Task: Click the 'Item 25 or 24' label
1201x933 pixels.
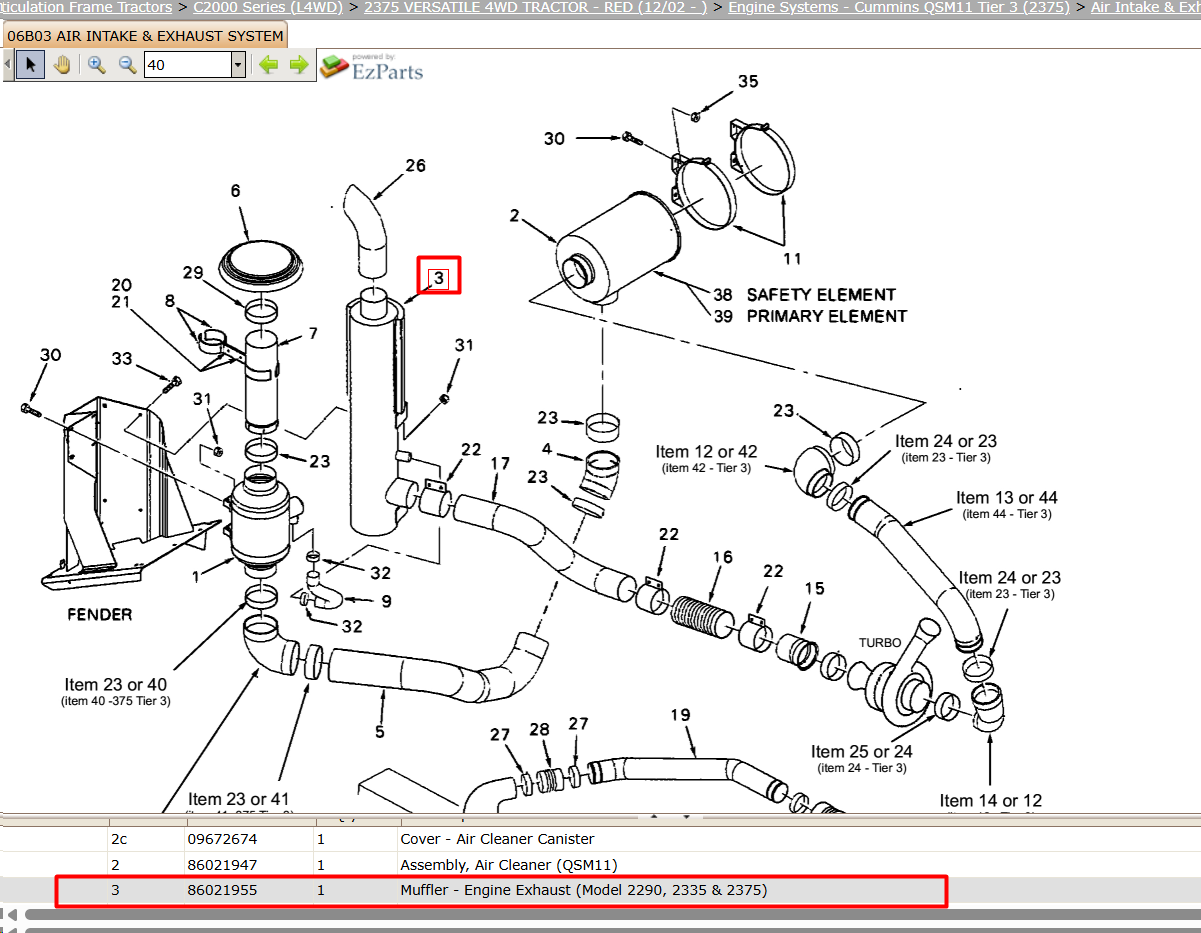Action: coord(862,751)
